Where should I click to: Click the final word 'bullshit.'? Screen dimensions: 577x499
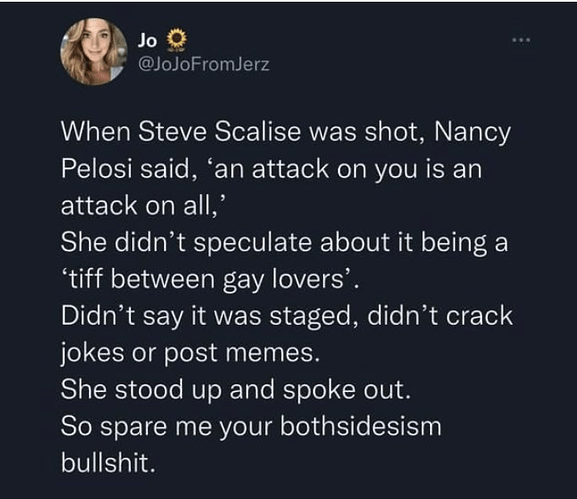coord(109,463)
